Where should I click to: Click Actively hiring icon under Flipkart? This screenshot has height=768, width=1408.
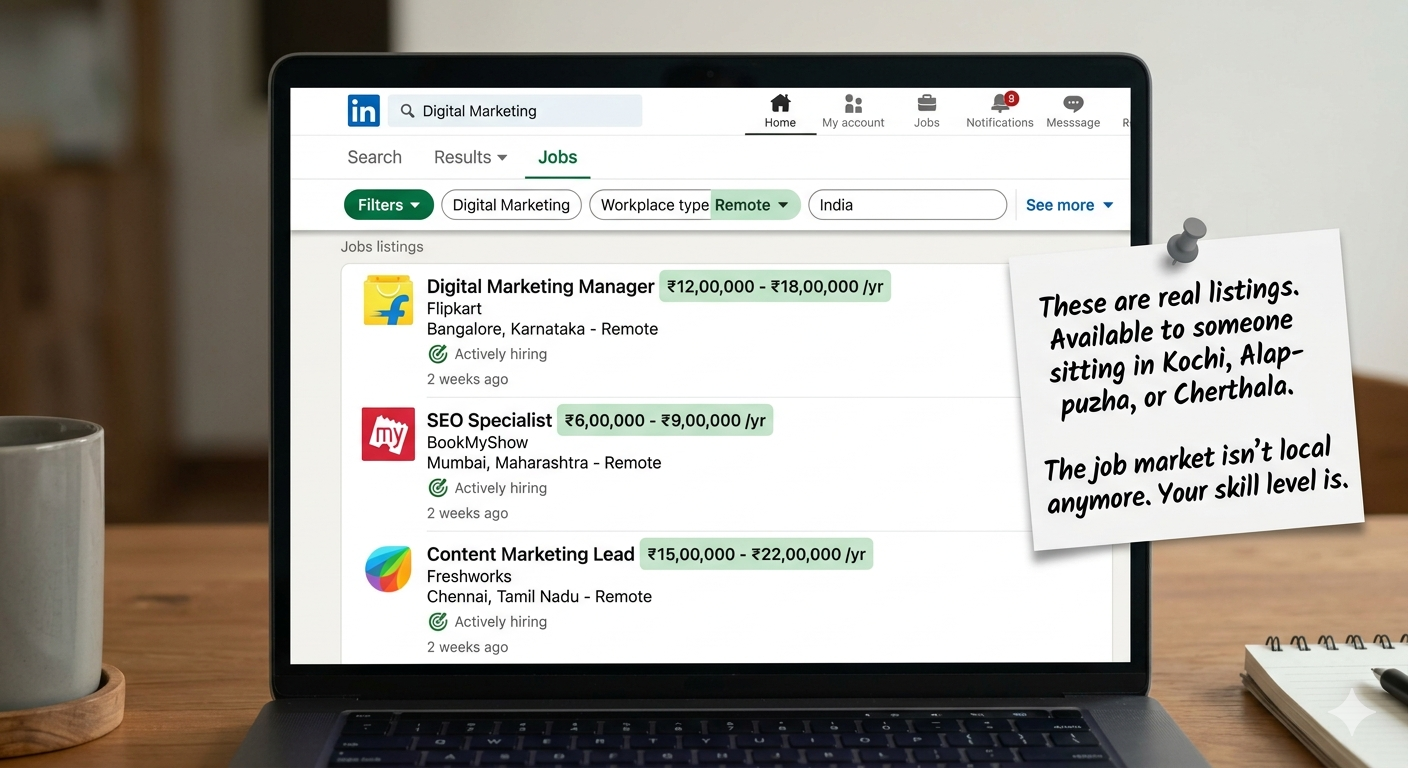point(438,354)
